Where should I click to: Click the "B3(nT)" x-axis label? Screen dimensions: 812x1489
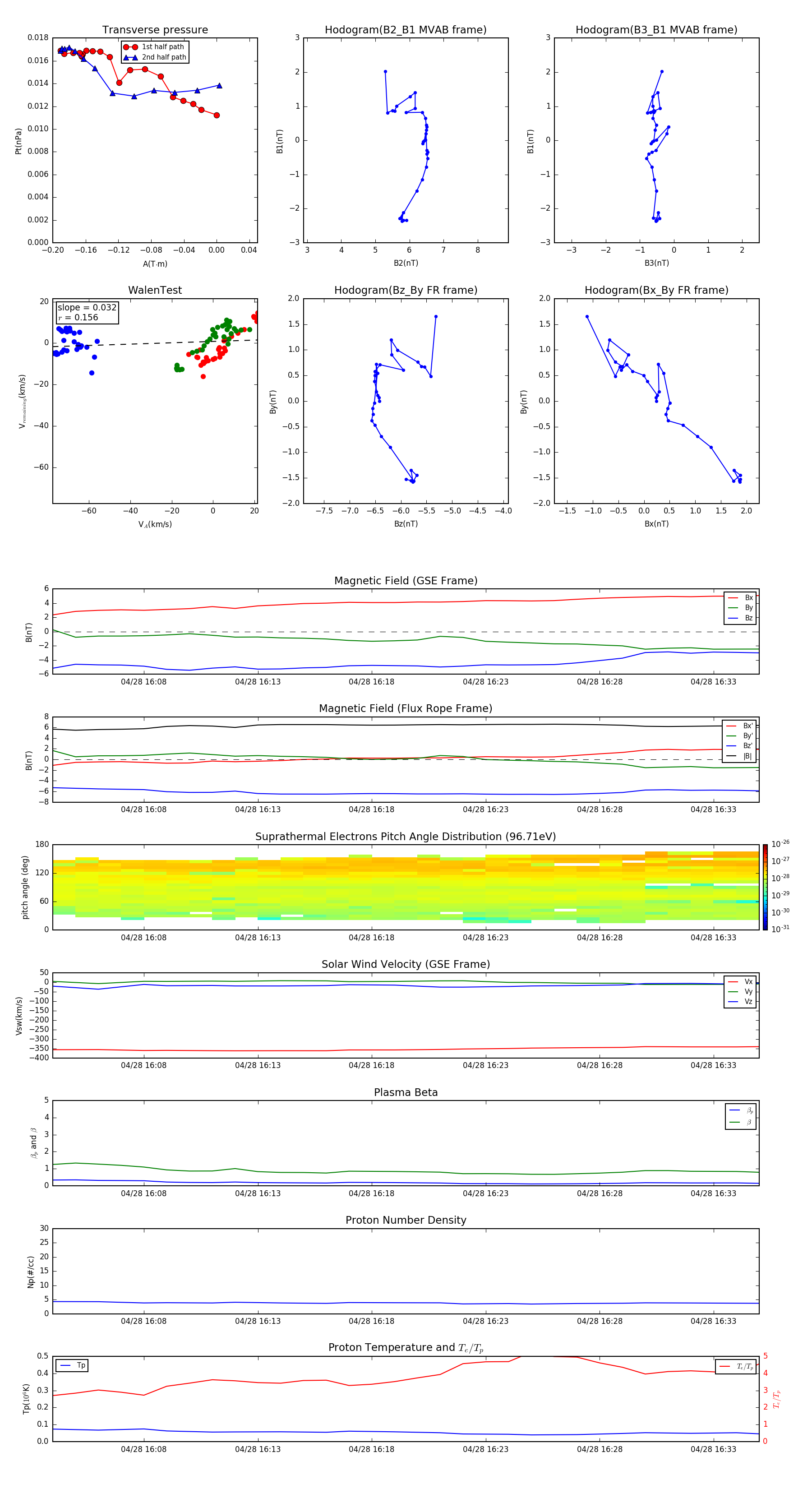pyautogui.click(x=656, y=263)
